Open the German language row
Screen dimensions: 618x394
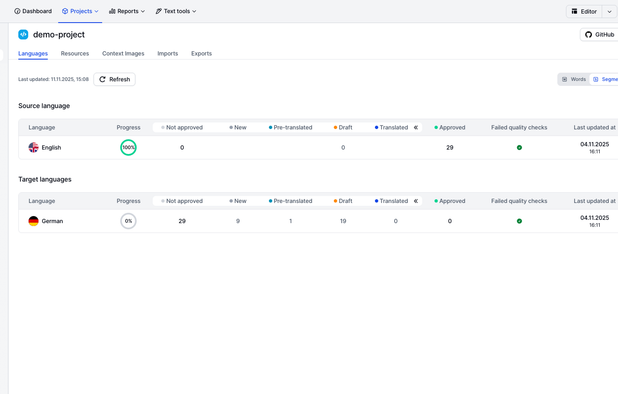click(318, 221)
